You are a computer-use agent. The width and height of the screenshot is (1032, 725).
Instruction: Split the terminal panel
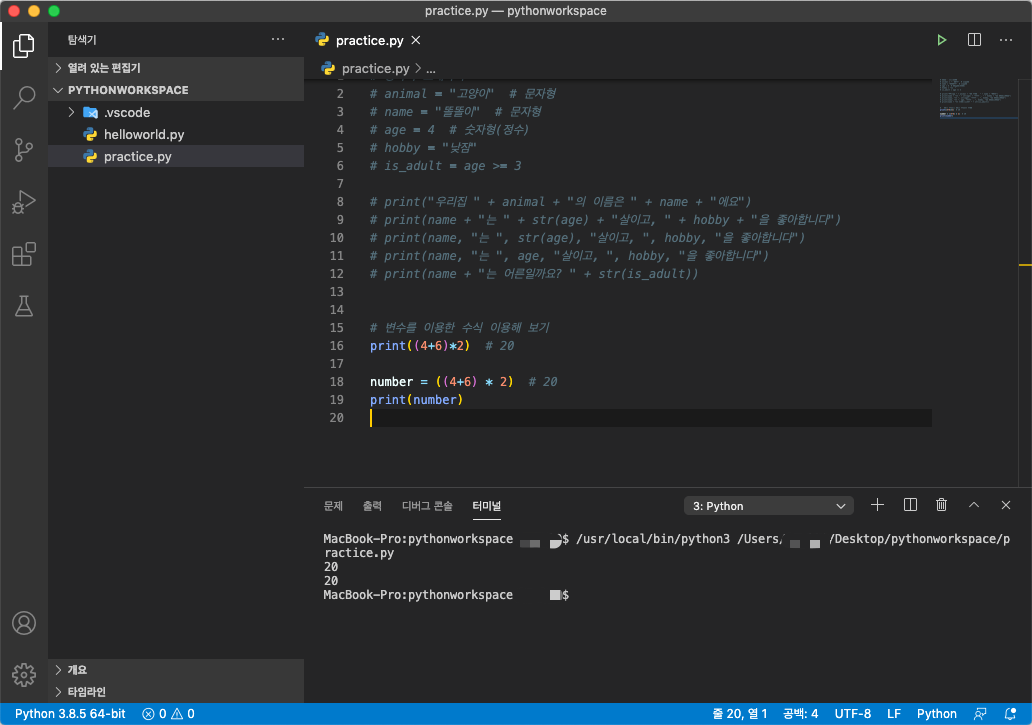coord(910,505)
